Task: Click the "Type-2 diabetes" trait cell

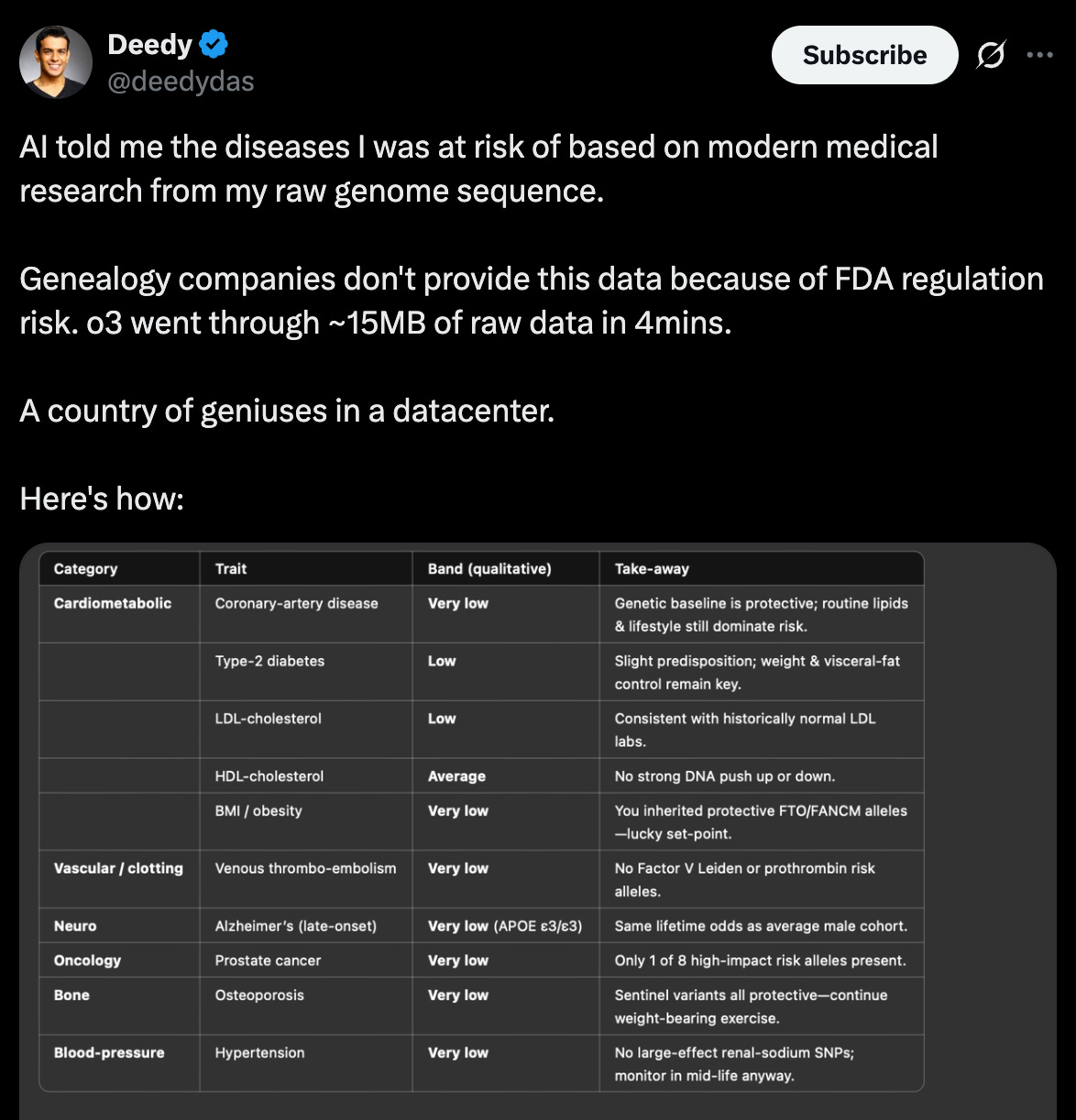Action: click(269, 661)
